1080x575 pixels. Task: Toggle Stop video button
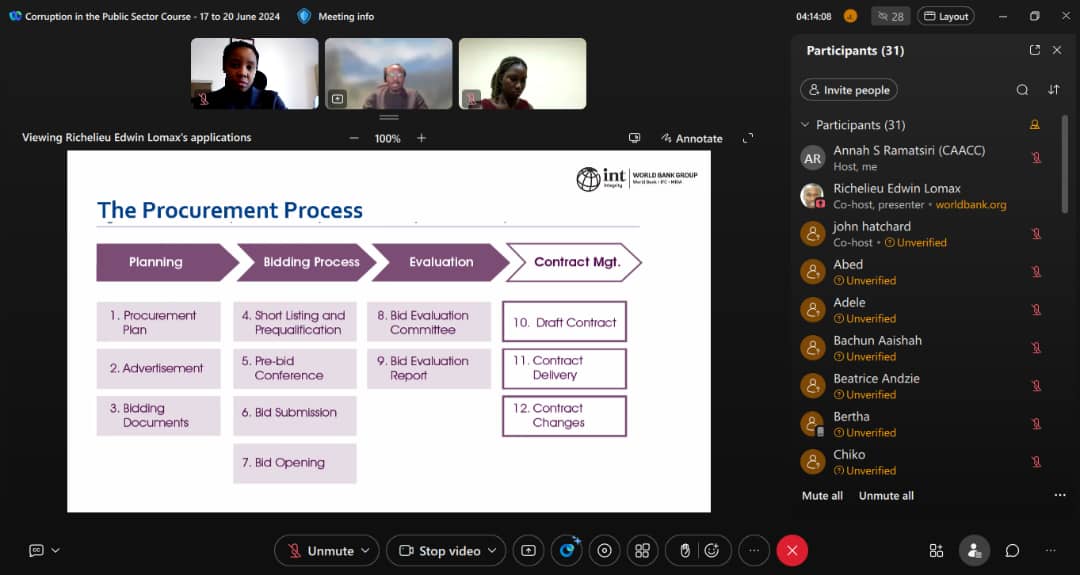tap(439, 550)
